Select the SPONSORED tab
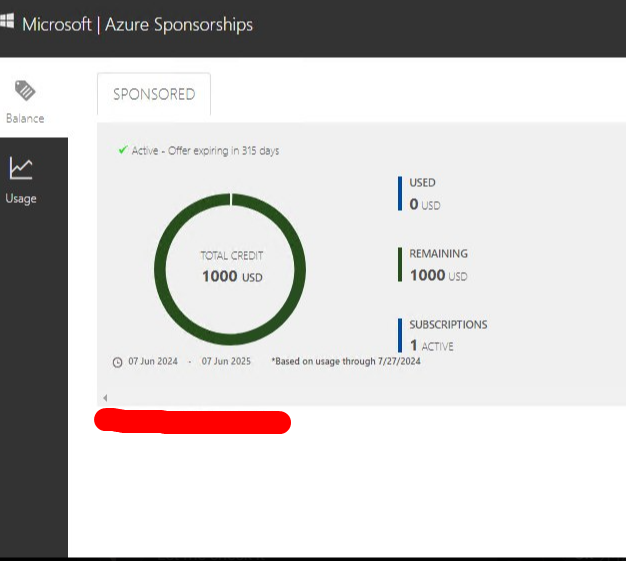This screenshot has height=561, width=626. coord(154,94)
